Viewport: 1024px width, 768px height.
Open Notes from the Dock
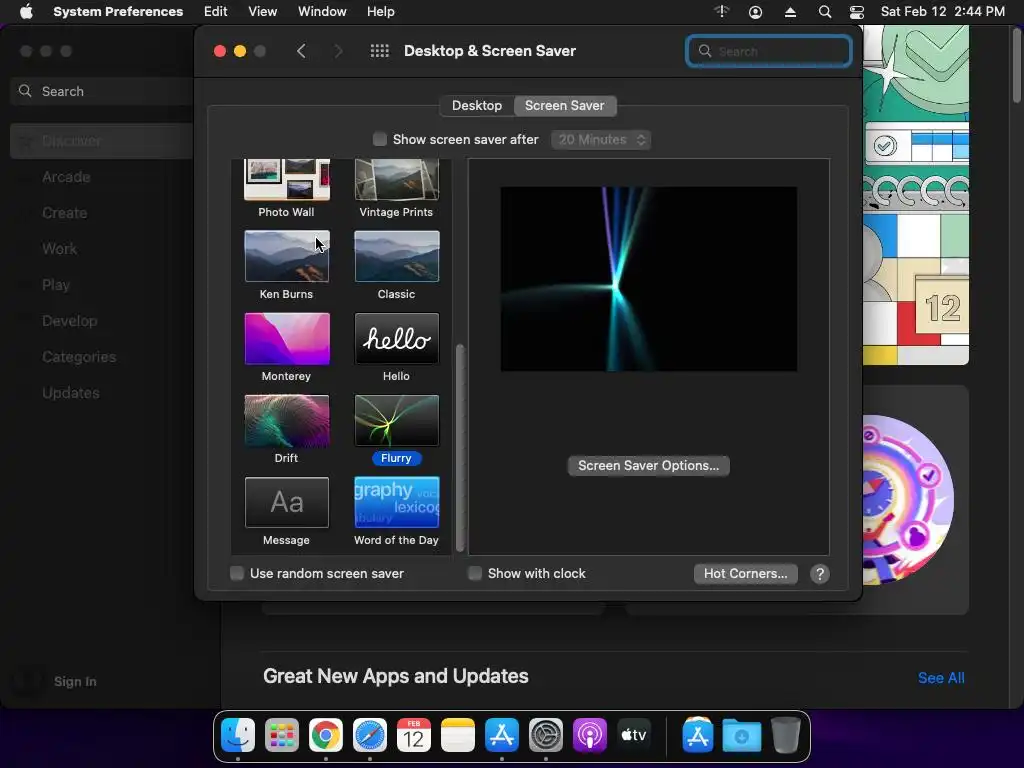(x=458, y=735)
